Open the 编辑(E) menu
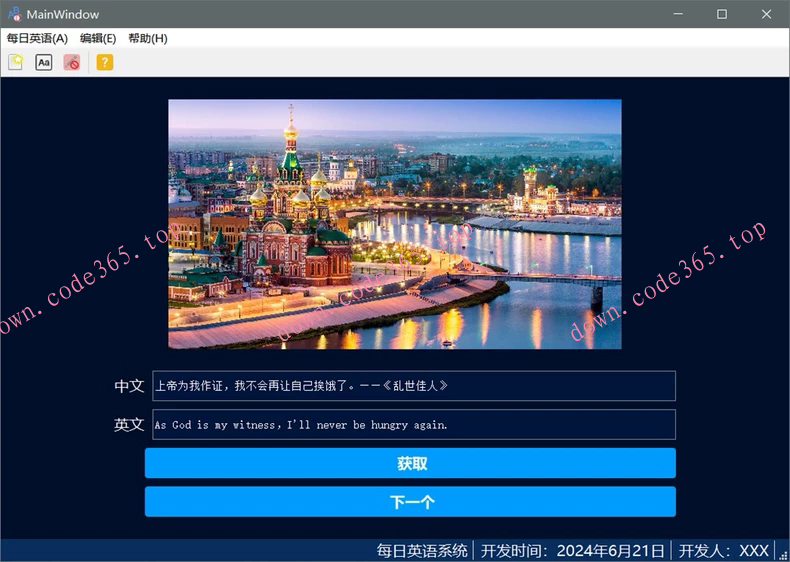Viewport: 790px width, 562px height. click(x=98, y=38)
